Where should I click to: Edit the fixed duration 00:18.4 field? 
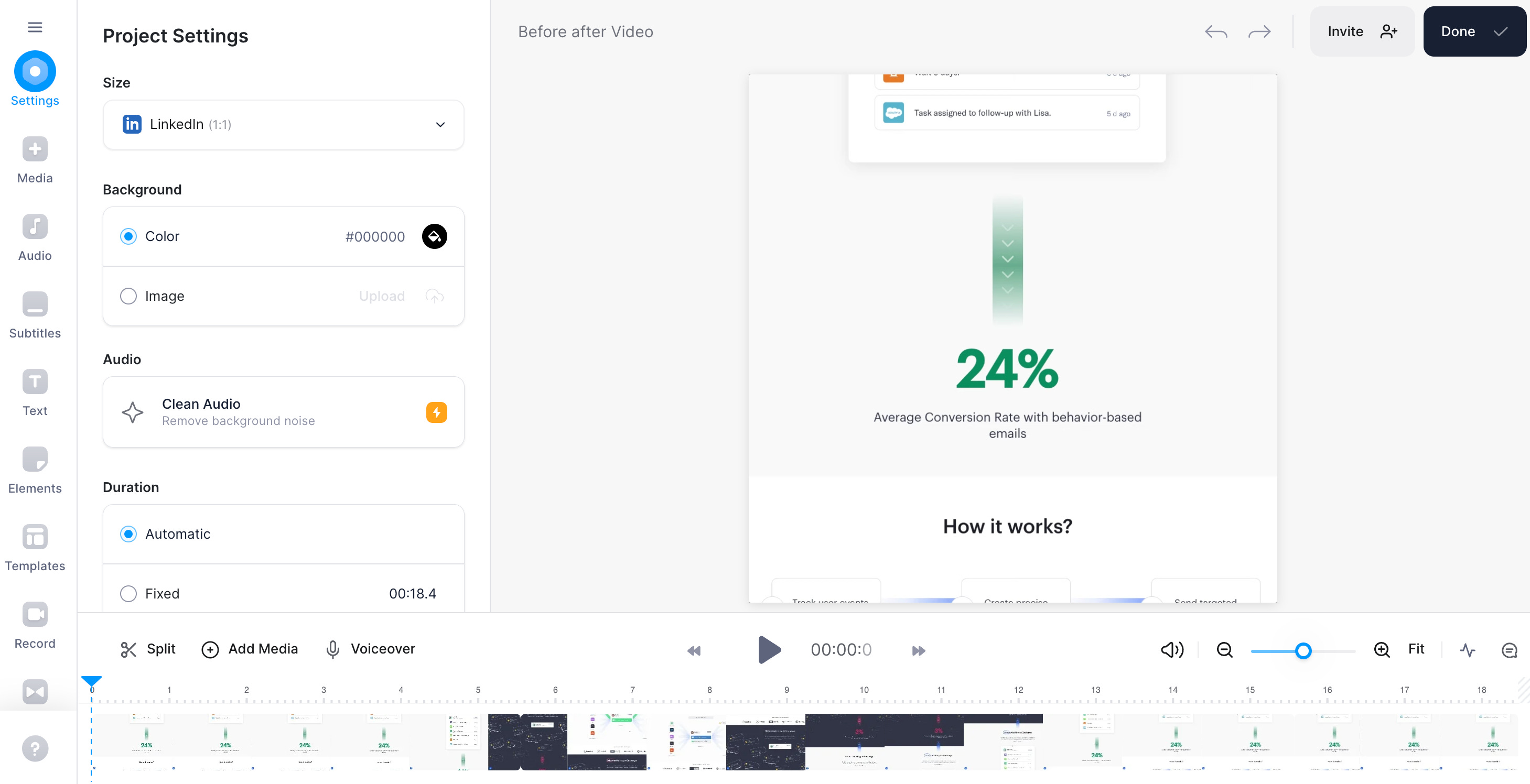[x=412, y=593]
